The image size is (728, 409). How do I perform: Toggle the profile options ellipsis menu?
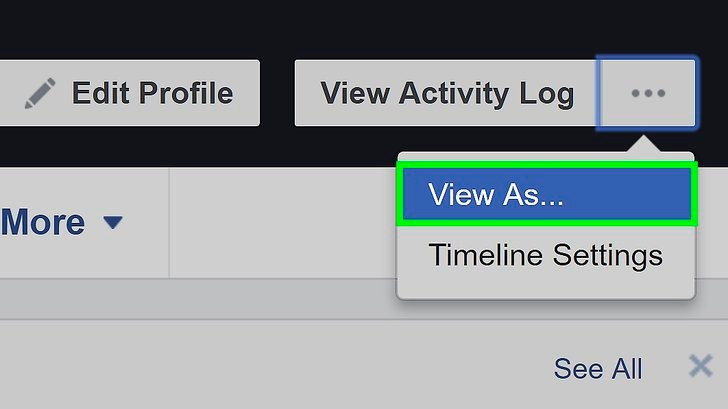pyautogui.click(x=647, y=93)
